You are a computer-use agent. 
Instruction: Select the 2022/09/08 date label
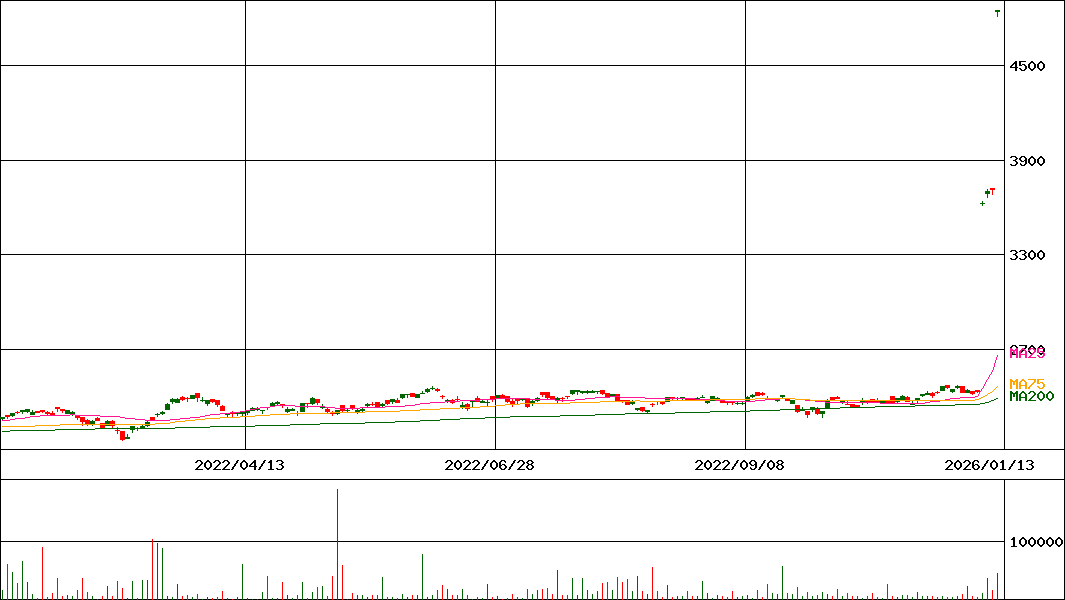[x=739, y=465]
